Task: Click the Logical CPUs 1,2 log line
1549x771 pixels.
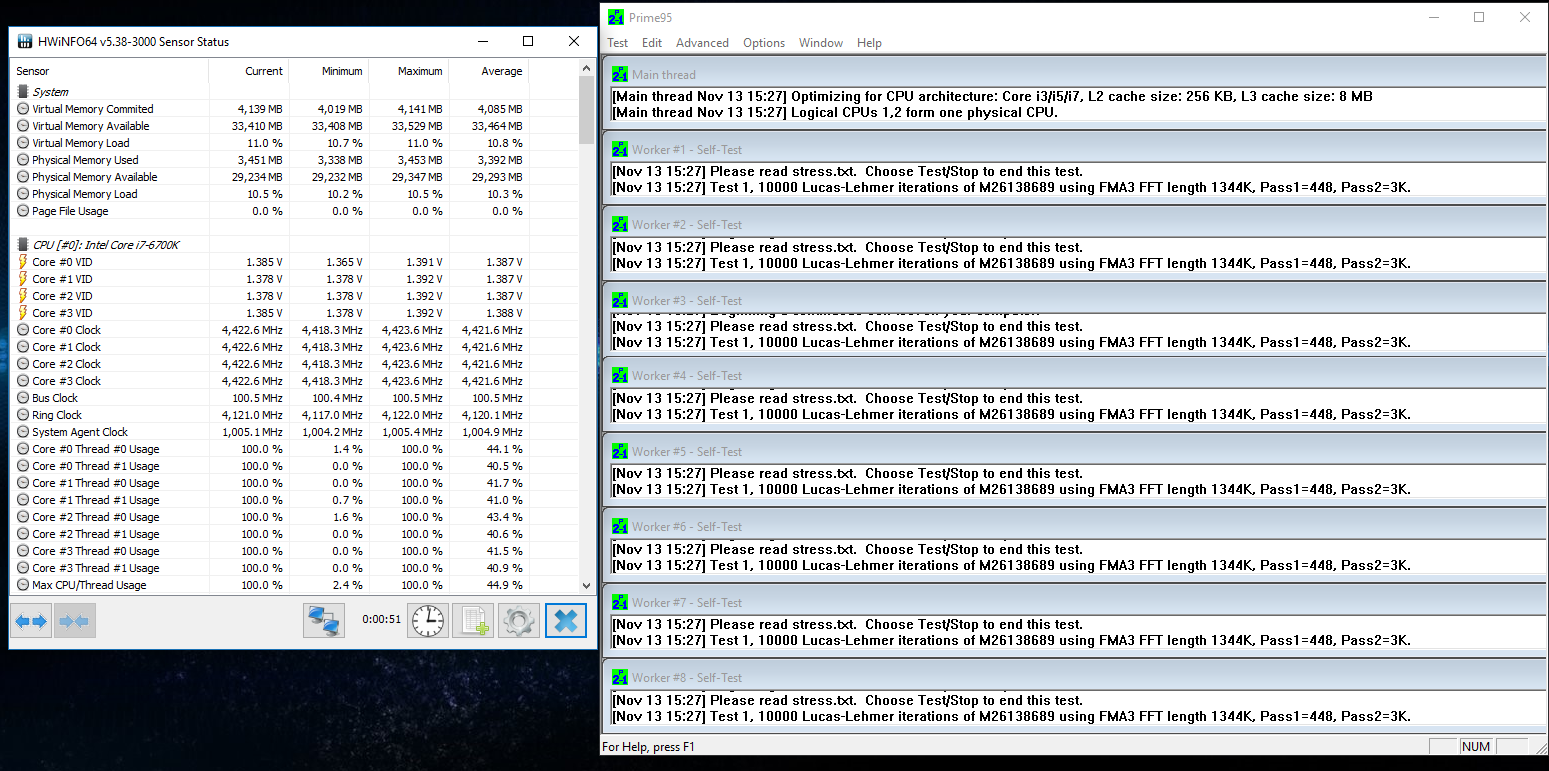Action: 835,112
